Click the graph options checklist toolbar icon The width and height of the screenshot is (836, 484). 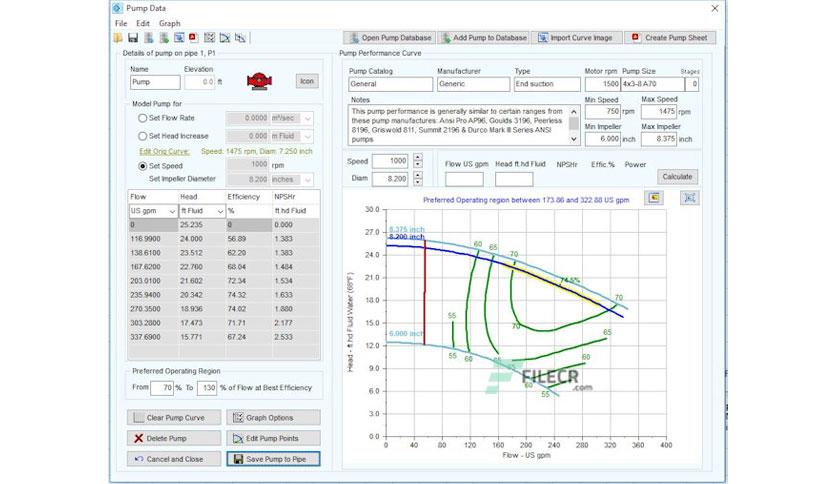[210, 38]
